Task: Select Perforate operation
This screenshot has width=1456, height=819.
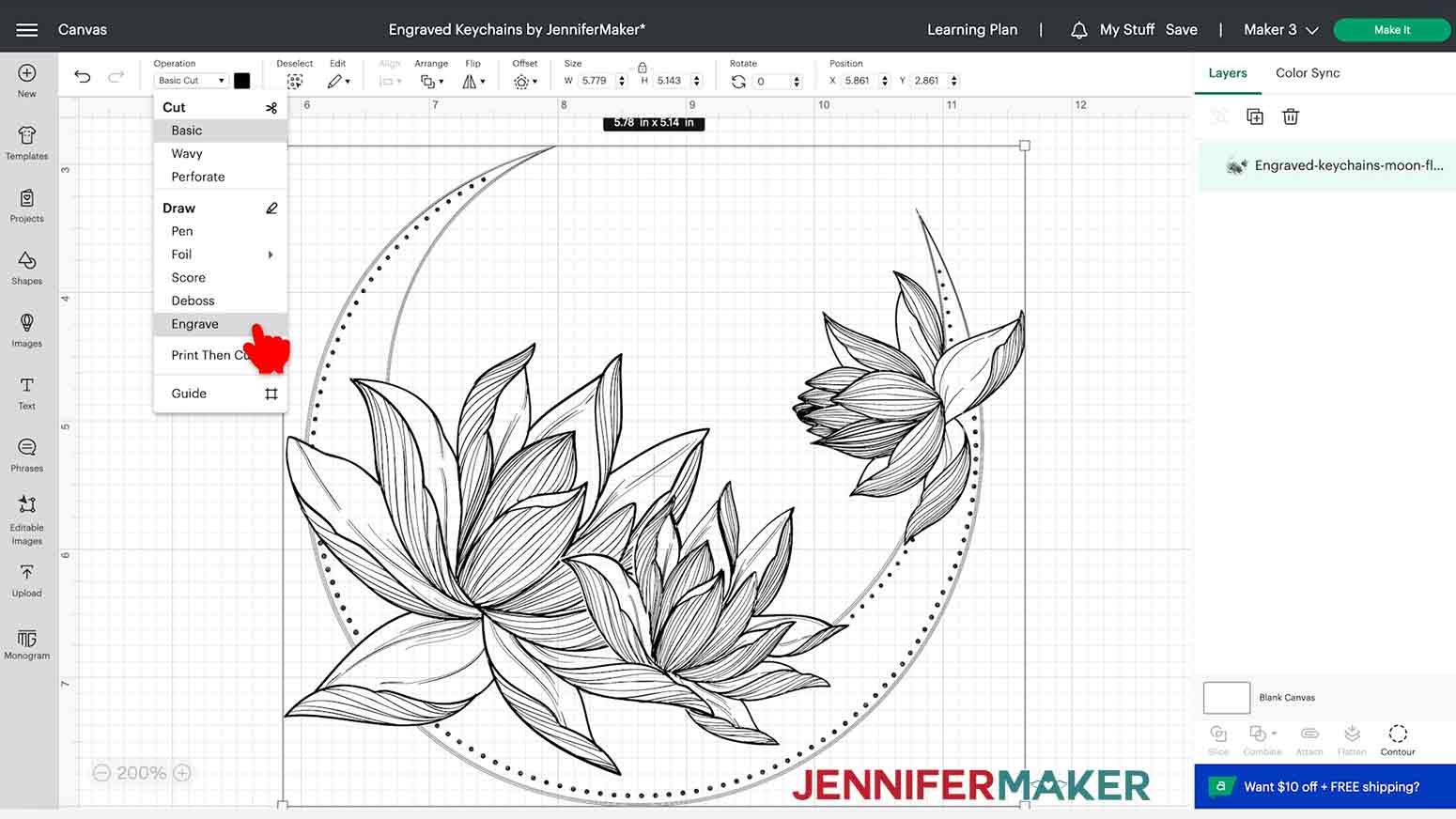Action: (221, 177)
